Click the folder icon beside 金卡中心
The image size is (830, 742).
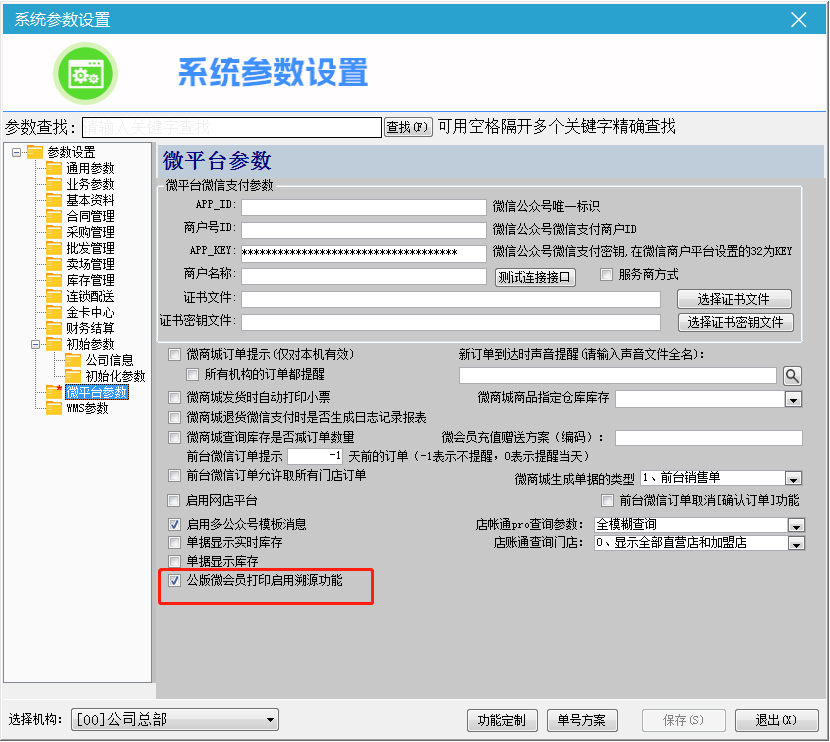pyautogui.click(x=54, y=312)
